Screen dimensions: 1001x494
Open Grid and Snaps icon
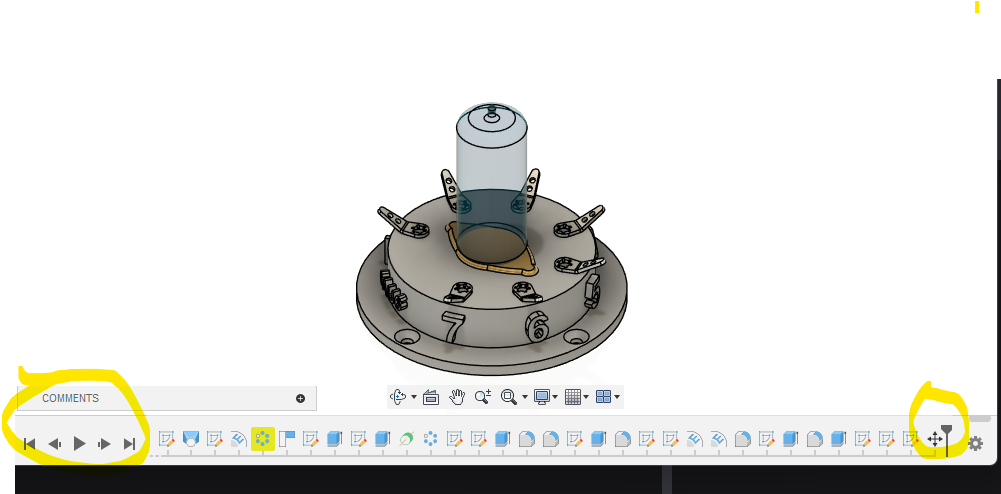point(573,397)
